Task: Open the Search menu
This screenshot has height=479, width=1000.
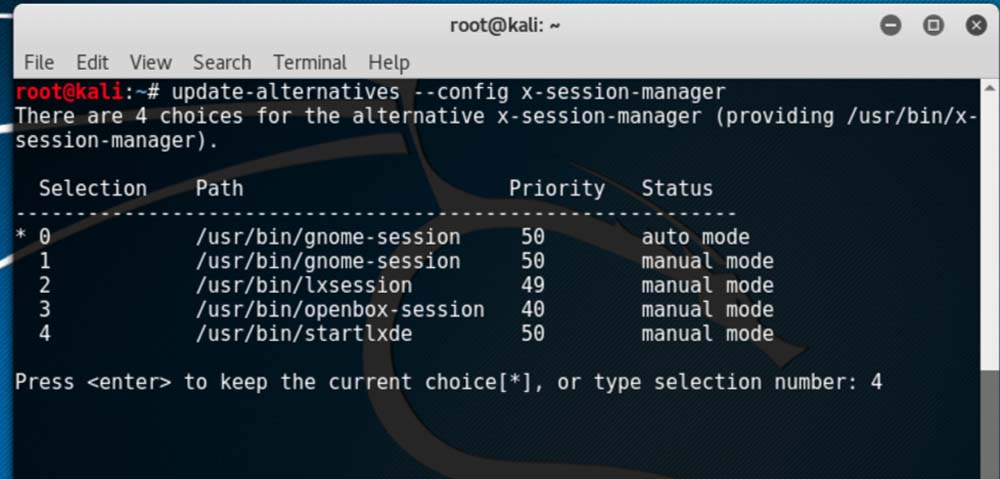Action: pyautogui.click(x=222, y=62)
